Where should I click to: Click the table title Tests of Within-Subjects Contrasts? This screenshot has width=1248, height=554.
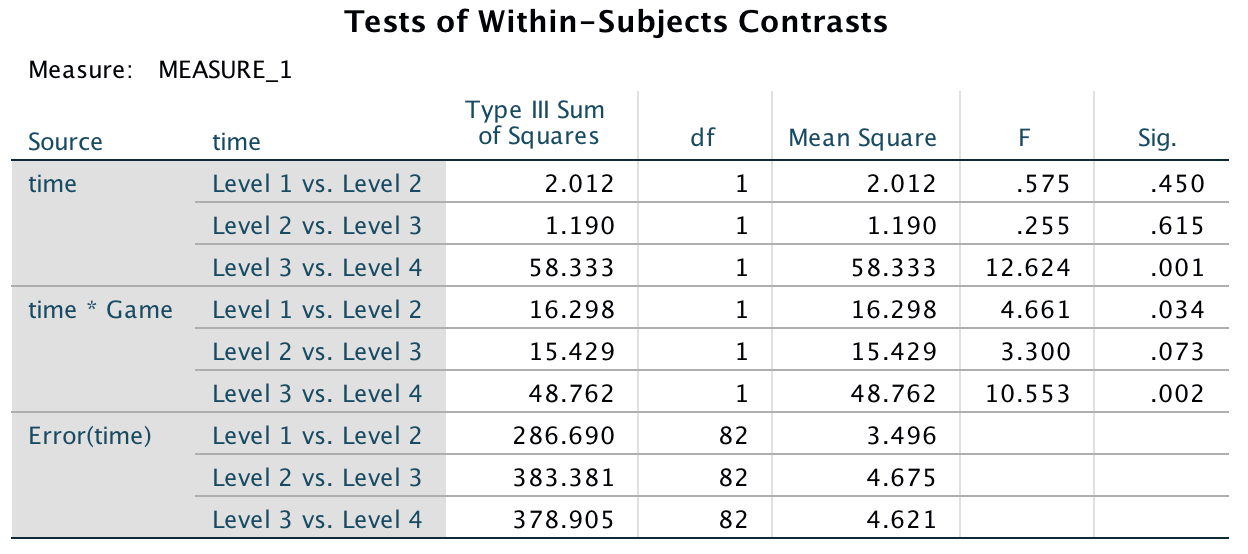[x=615, y=22]
